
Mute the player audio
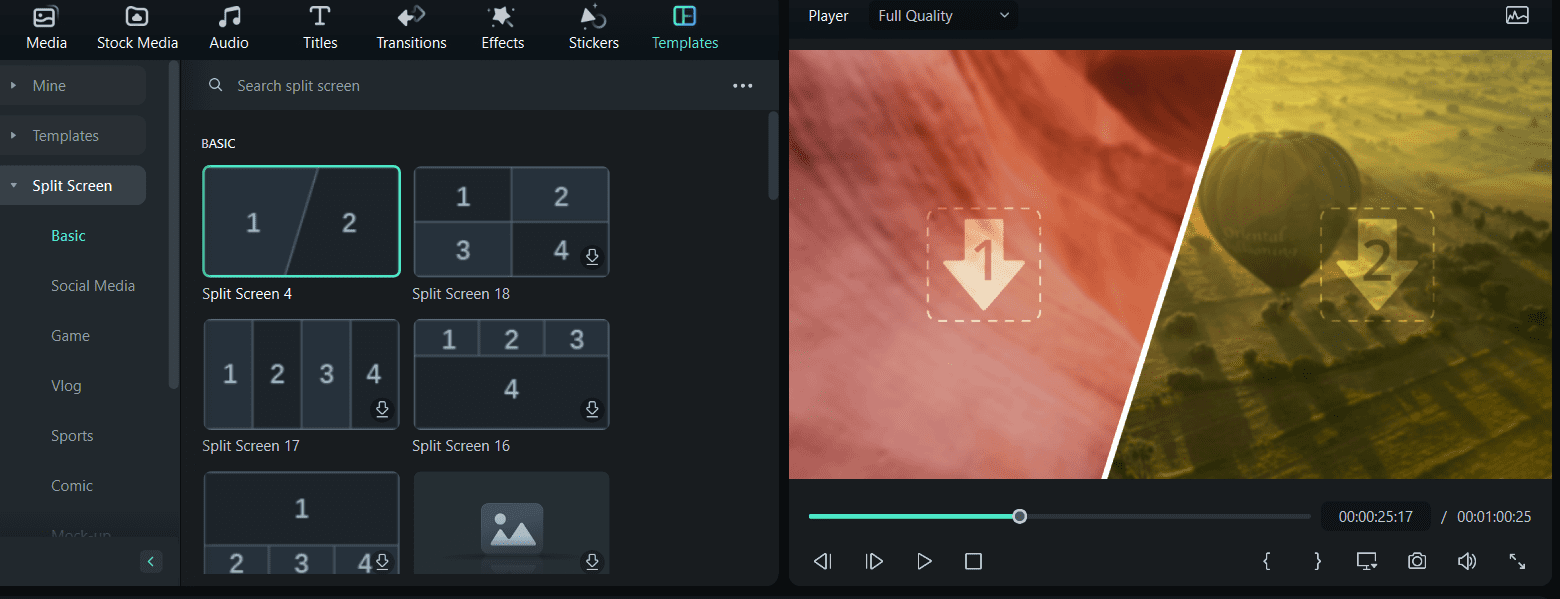point(1466,561)
